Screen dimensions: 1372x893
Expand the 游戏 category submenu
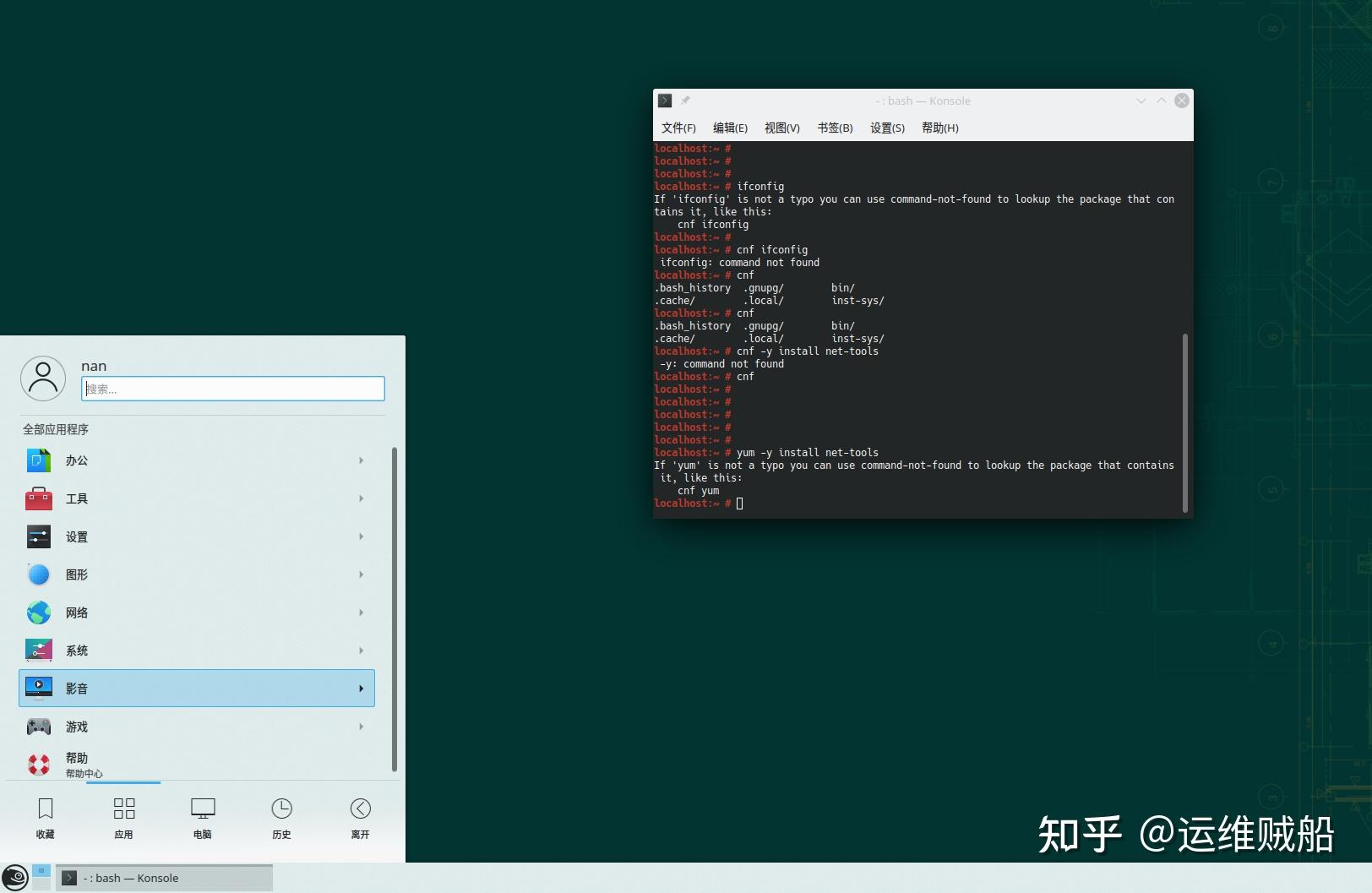tap(361, 726)
